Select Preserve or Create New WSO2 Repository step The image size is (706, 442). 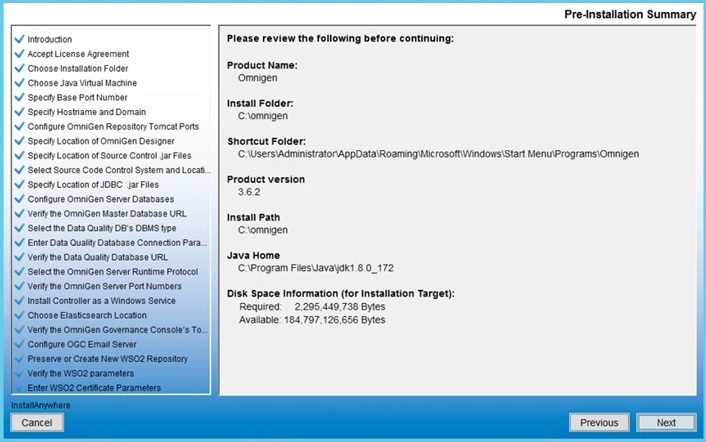pos(108,359)
